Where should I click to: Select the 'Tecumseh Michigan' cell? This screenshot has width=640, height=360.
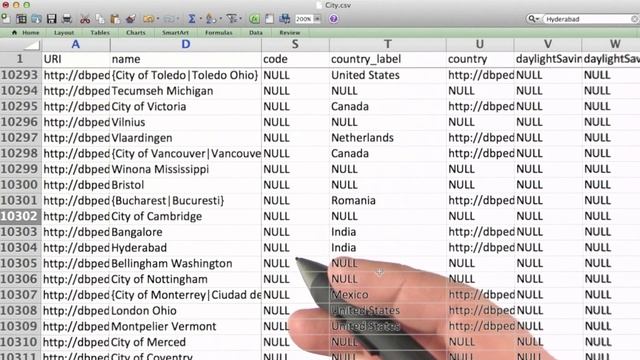click(x=186, y=91)
